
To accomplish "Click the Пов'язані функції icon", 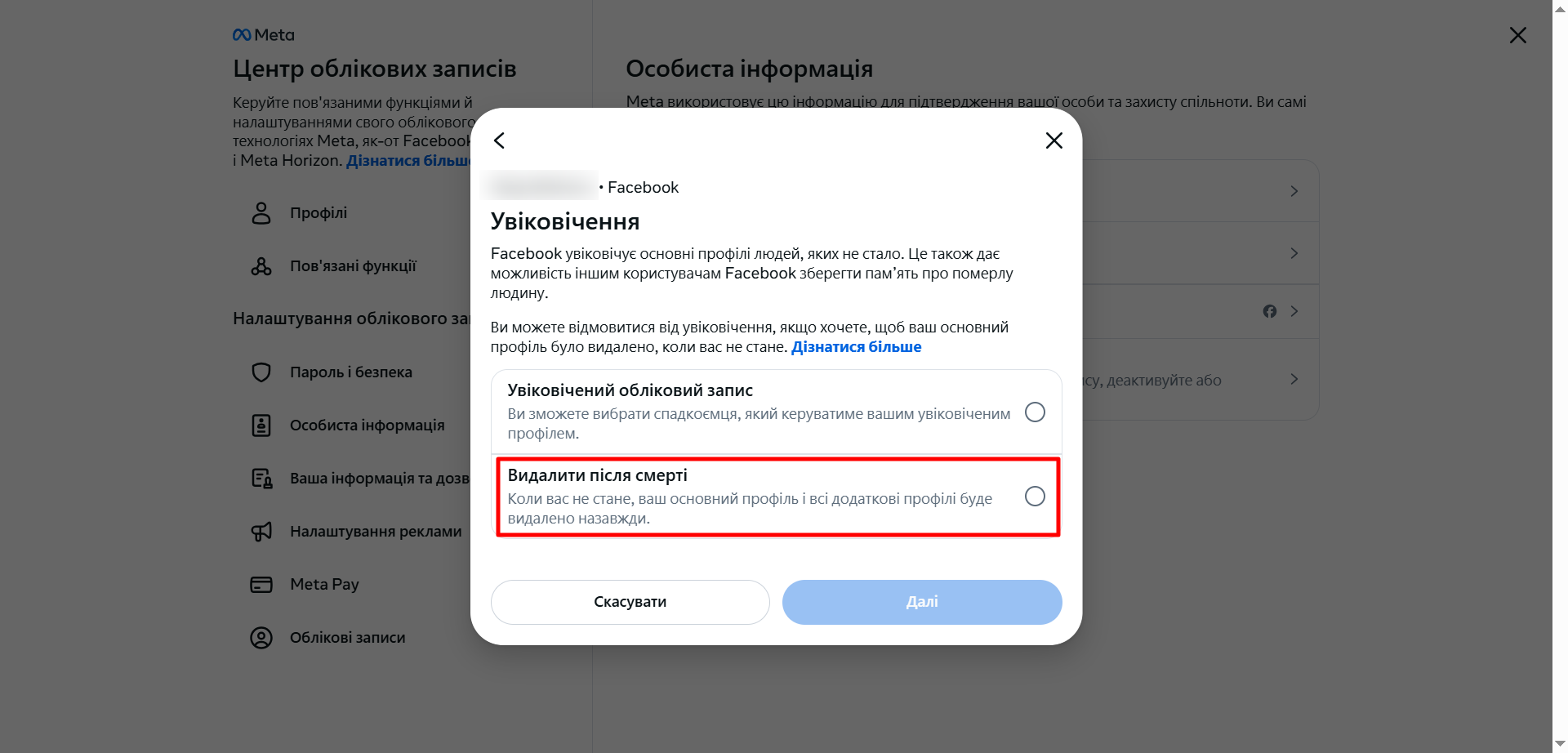I will [x=261, y=266].
